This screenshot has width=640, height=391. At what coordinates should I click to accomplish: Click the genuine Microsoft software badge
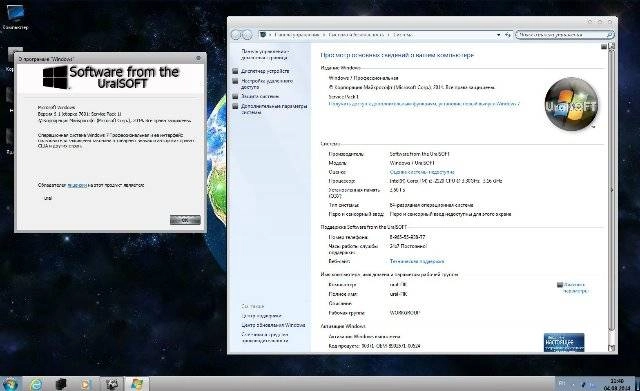pos(564,342)
